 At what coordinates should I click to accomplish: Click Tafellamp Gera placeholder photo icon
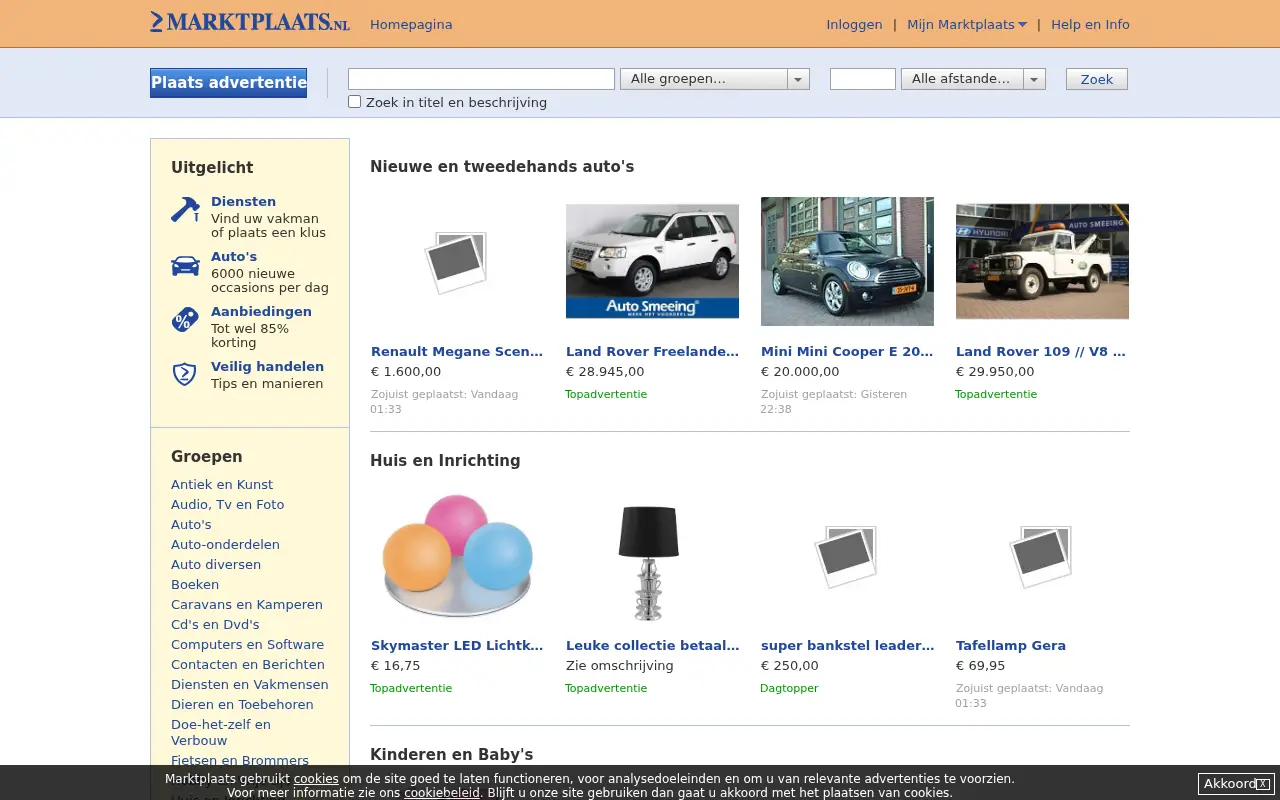(x=1042, y=556)
